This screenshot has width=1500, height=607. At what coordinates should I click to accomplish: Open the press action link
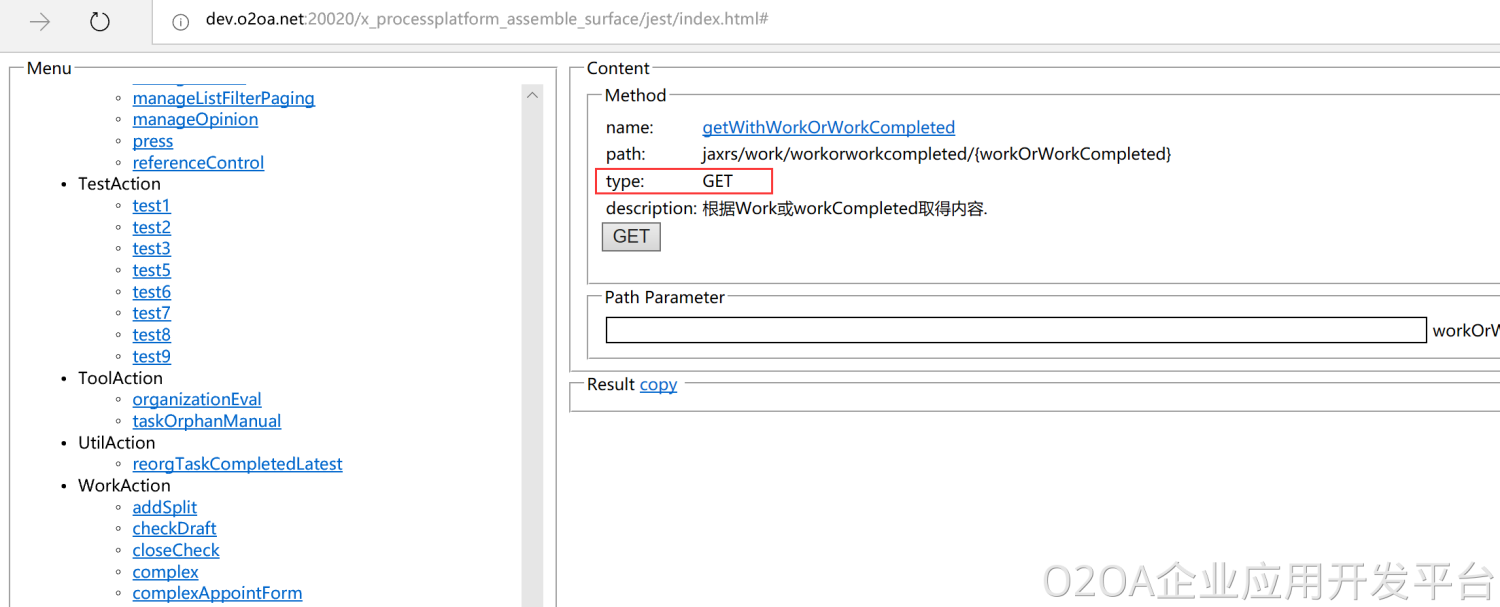pyautogui.click(x=153, y=141)
